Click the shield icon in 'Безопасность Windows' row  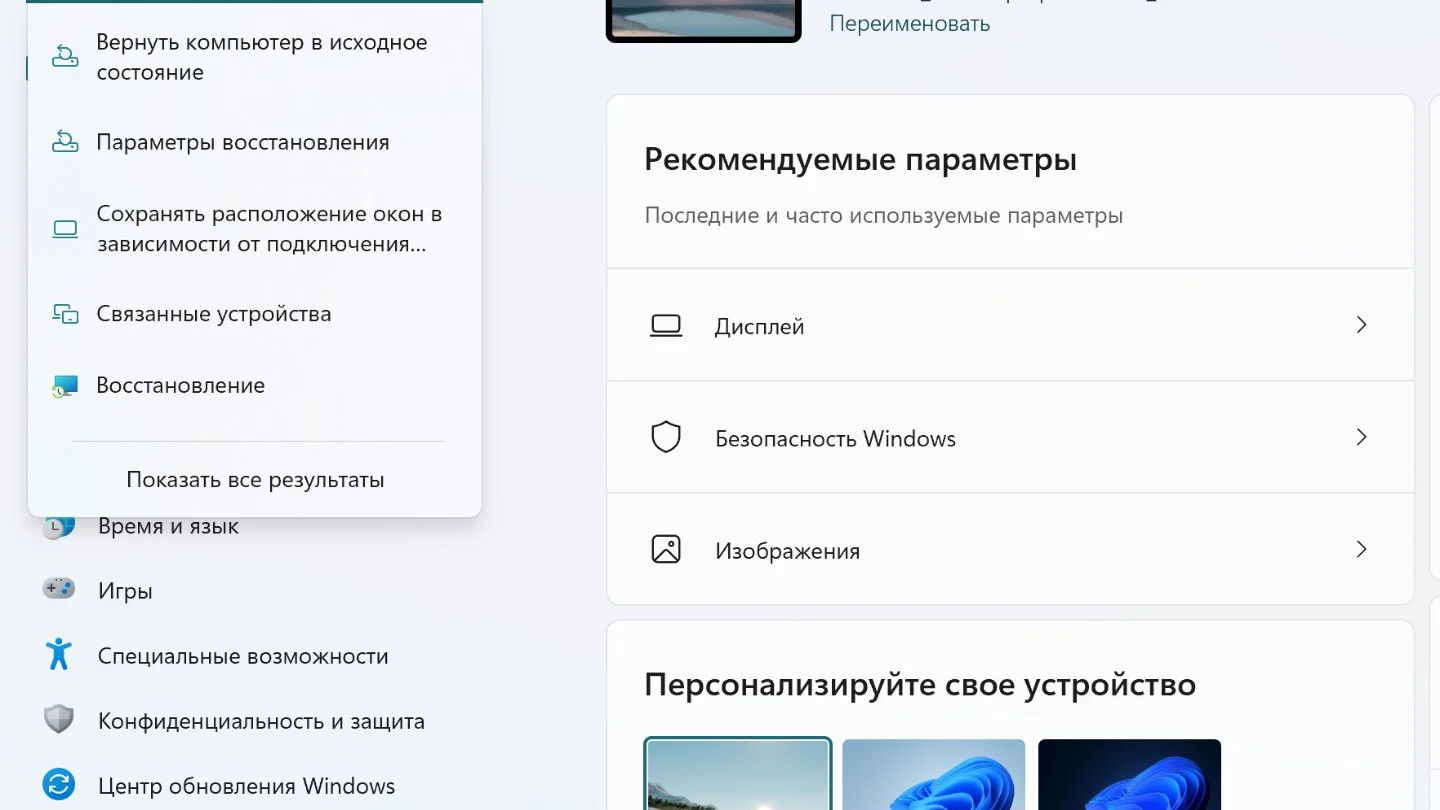(666, 437)
